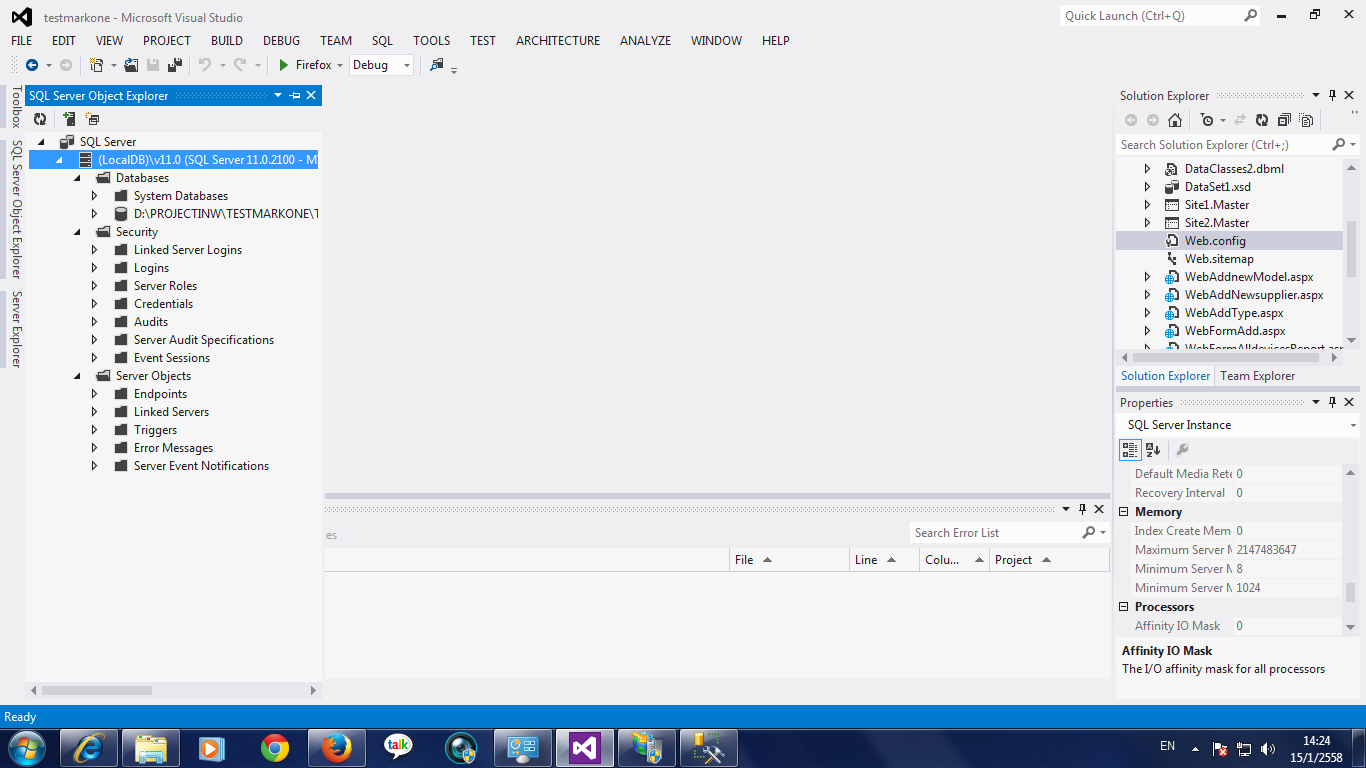Collapse the Databases node
This screenshot has height=768, width=1366.
tap(77, 178)
